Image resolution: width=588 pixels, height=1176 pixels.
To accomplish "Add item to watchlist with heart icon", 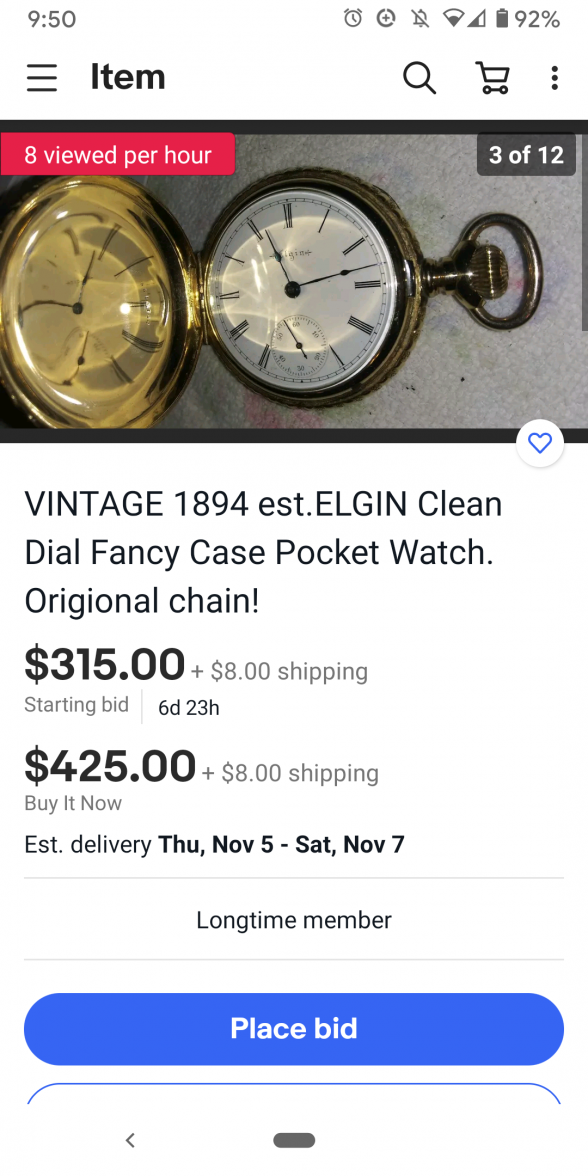I will [540, 443].
